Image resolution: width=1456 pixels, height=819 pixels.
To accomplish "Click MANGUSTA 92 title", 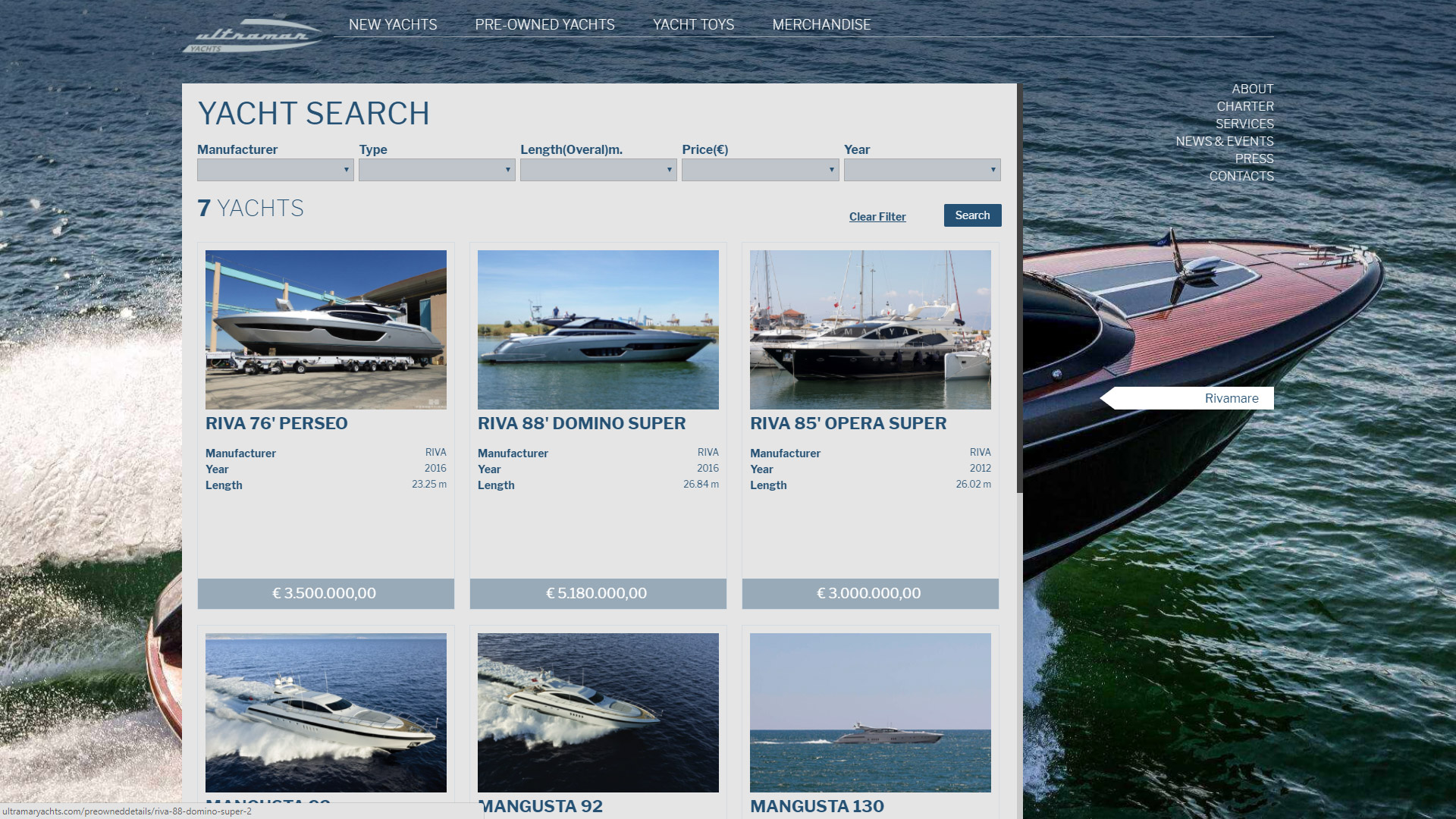I will 541,806.
